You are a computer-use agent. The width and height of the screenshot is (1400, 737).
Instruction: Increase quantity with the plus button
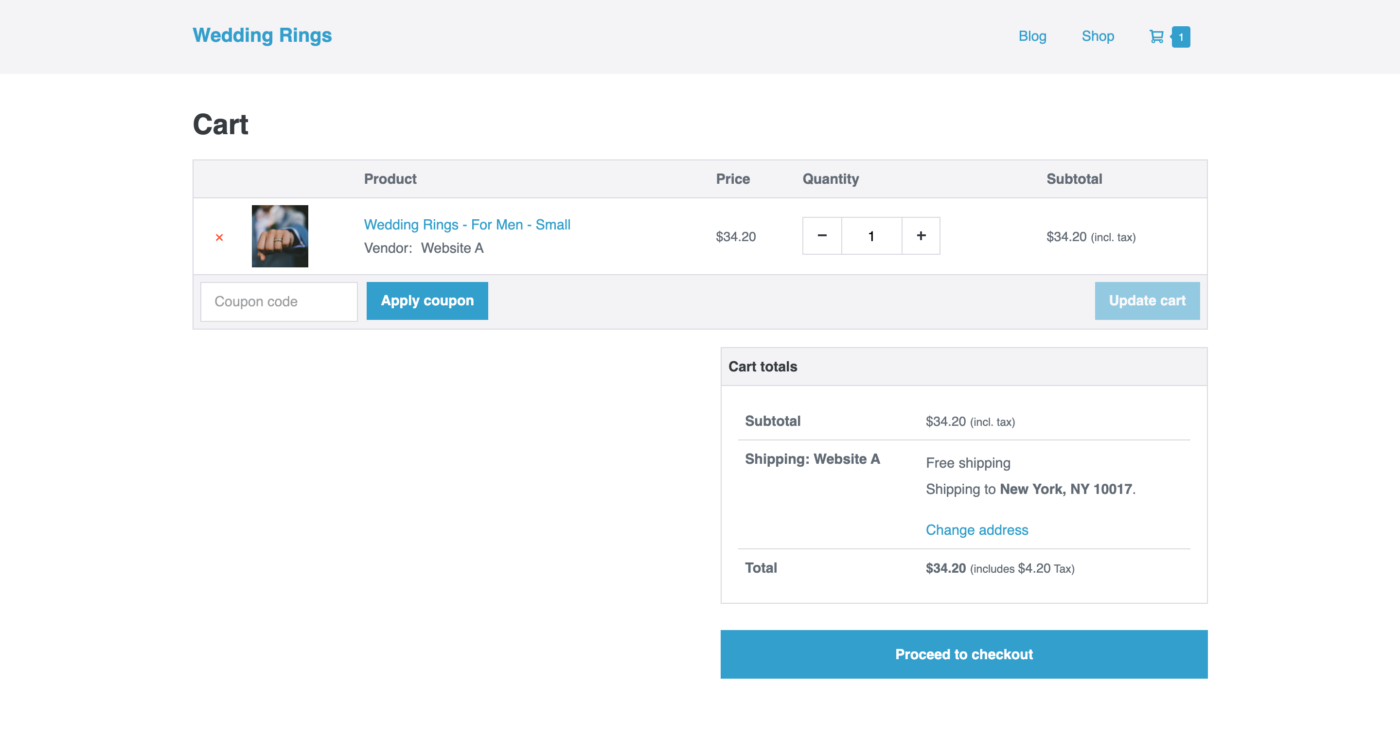pyautogui.click(x=921, y=236)
